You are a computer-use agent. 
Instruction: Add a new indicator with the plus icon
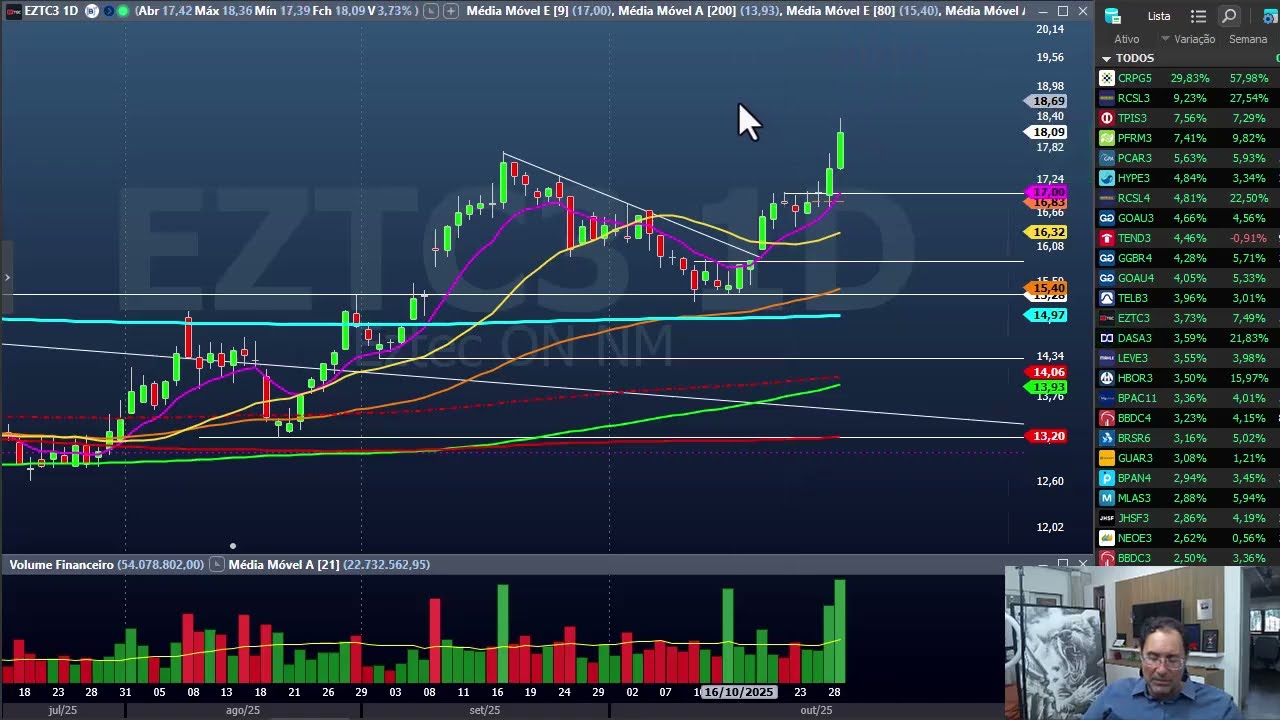pos(451,11)
